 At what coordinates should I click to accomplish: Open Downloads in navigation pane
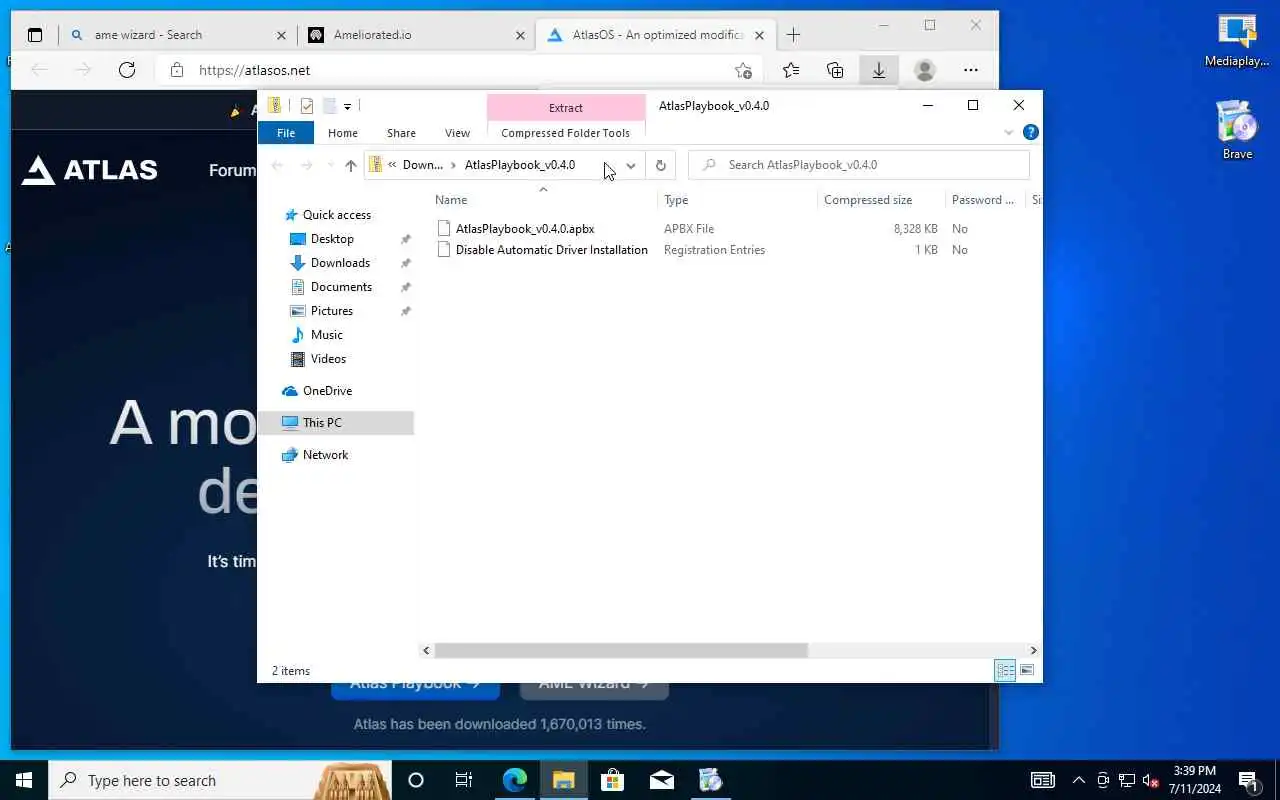pos(340,263)
